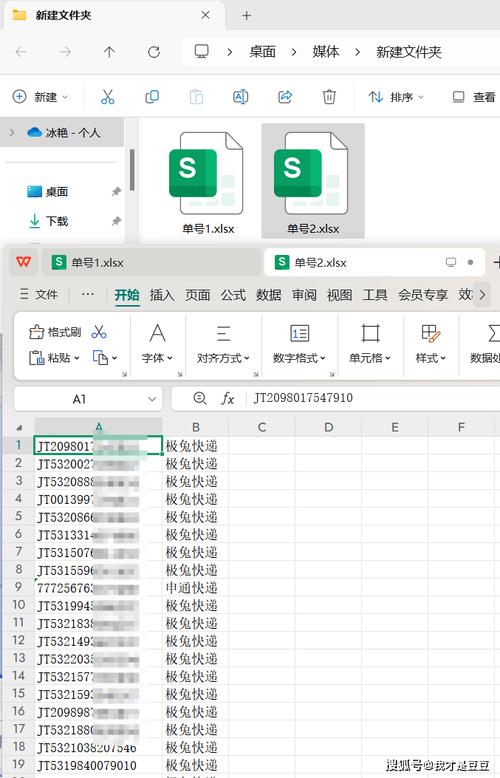This screenshot has height=778, width=500.
Task: Click the This PC monitor icon in address bar
Action: pos(201,51)
